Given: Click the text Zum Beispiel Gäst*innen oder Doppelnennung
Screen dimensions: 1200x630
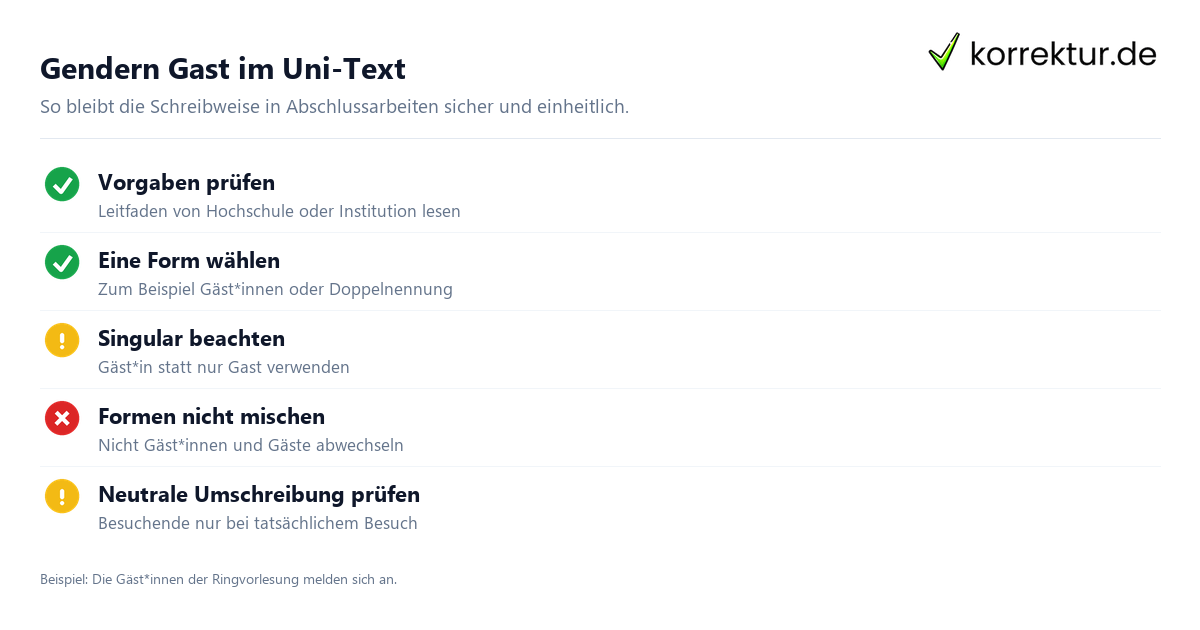Looking at the screenshot, I should click(x=275, y=290).
